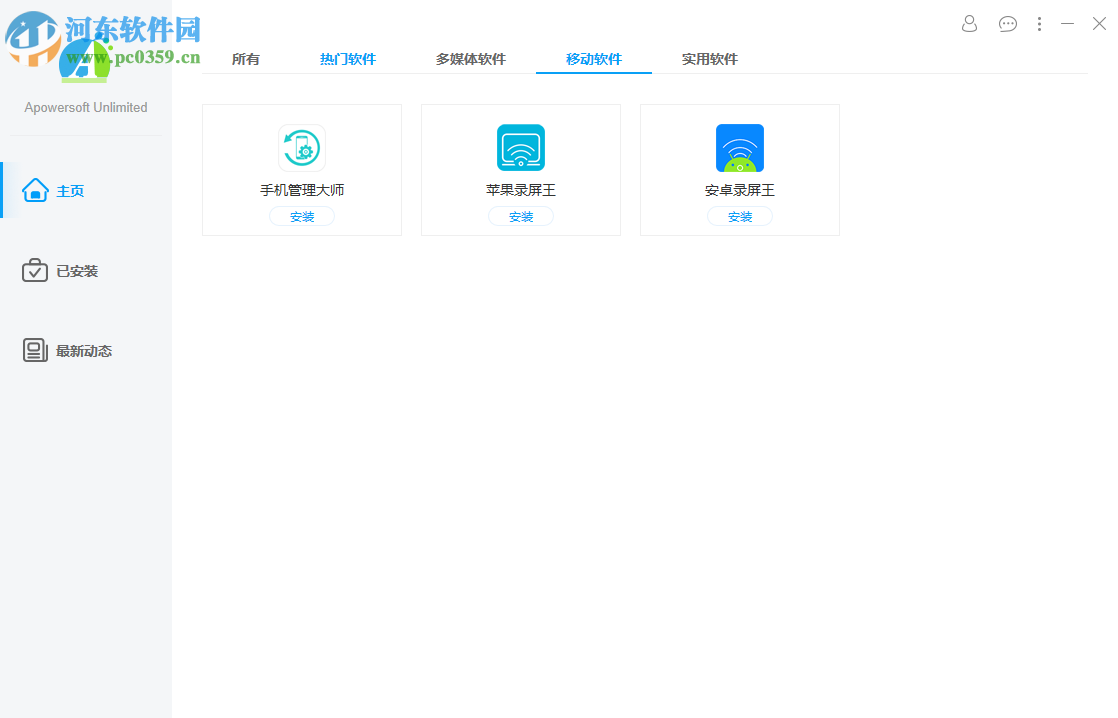This screenshot has width=1118, height=718.
Task: Click the 安卓录屏王 Android recorder icon
Action: coord(740,147)
